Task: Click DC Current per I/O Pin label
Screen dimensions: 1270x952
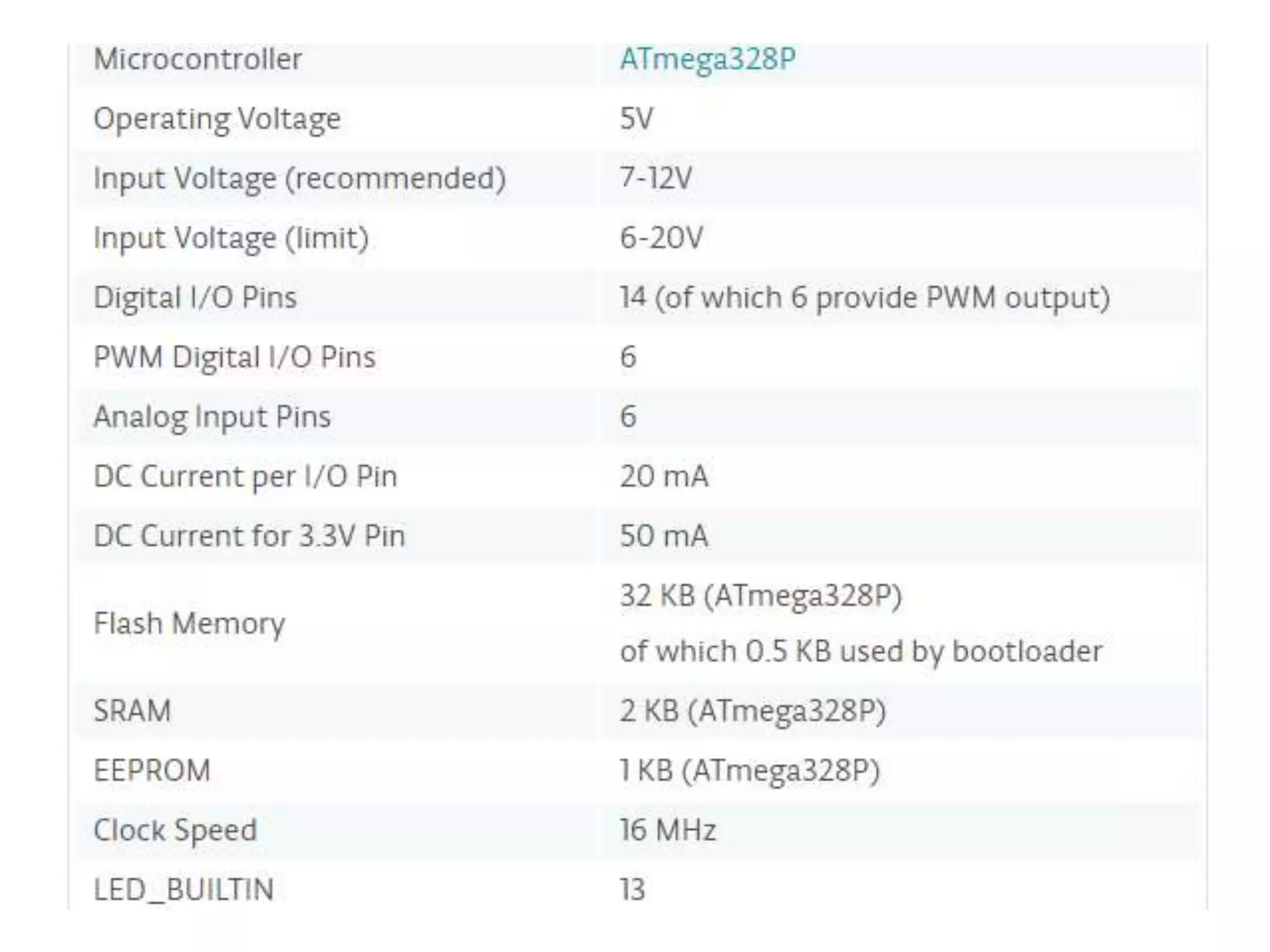Action: pyautogui.click(x=245, y=477)
